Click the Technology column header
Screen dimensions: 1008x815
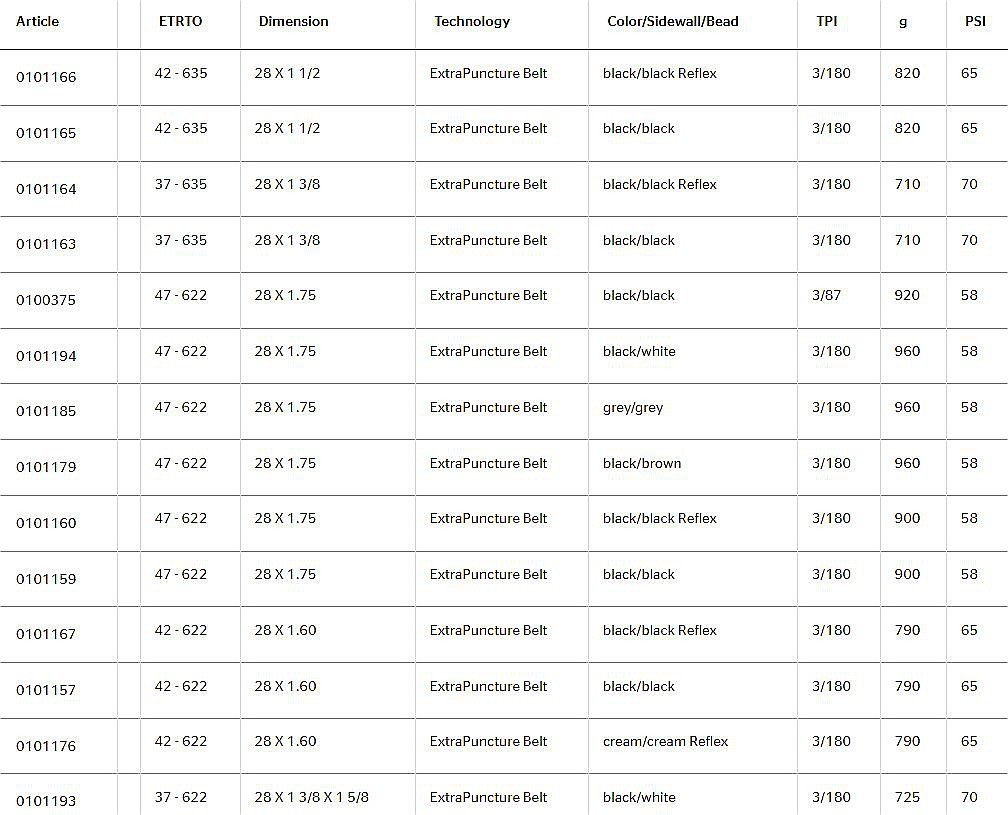[472, 22]
